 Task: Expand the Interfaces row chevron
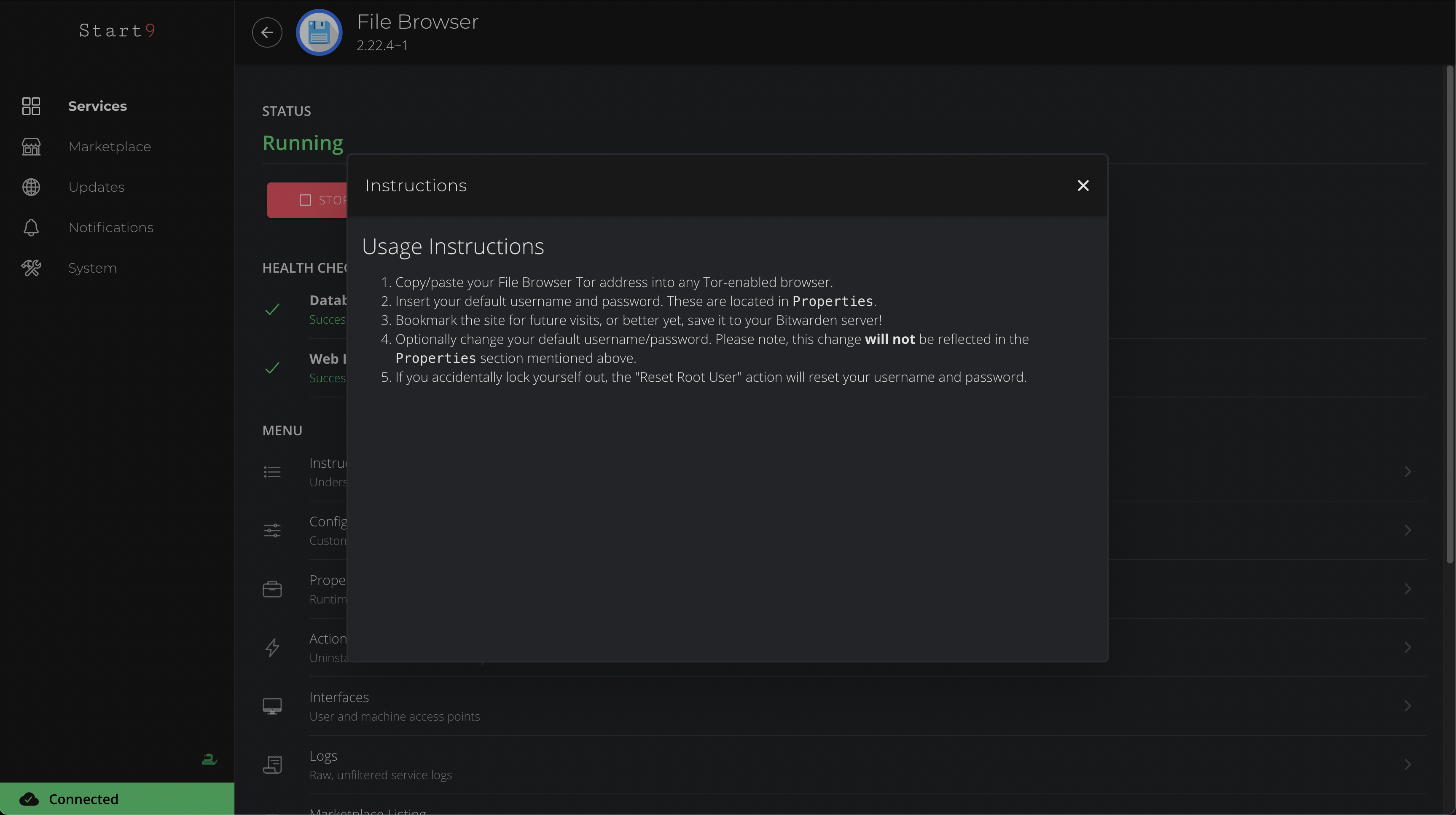(1408, 706)
